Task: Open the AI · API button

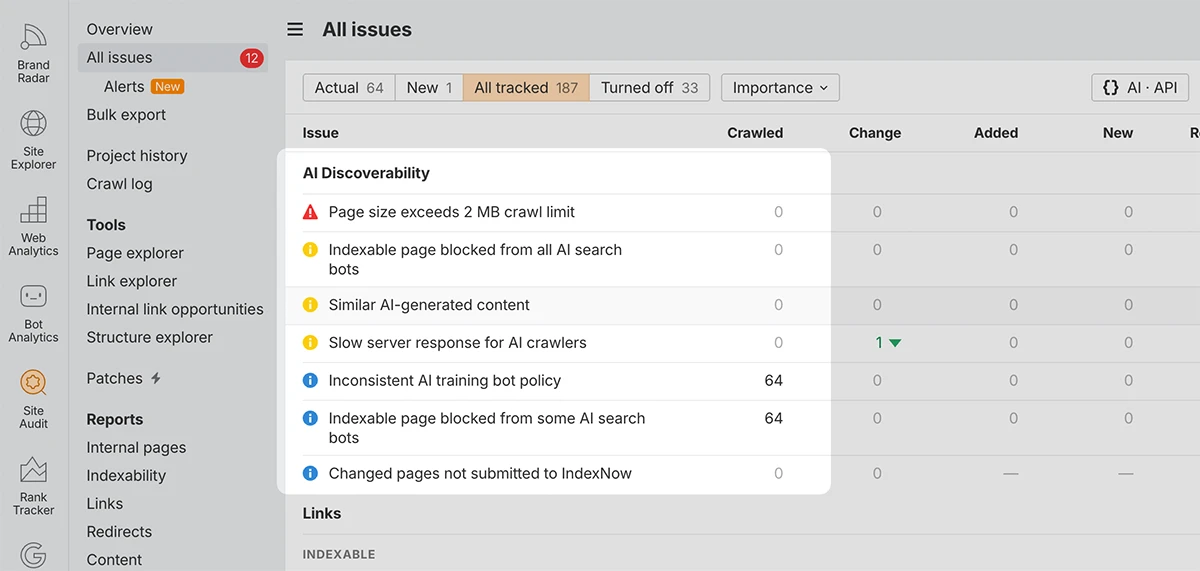Action: click(x=1140, y=88)
